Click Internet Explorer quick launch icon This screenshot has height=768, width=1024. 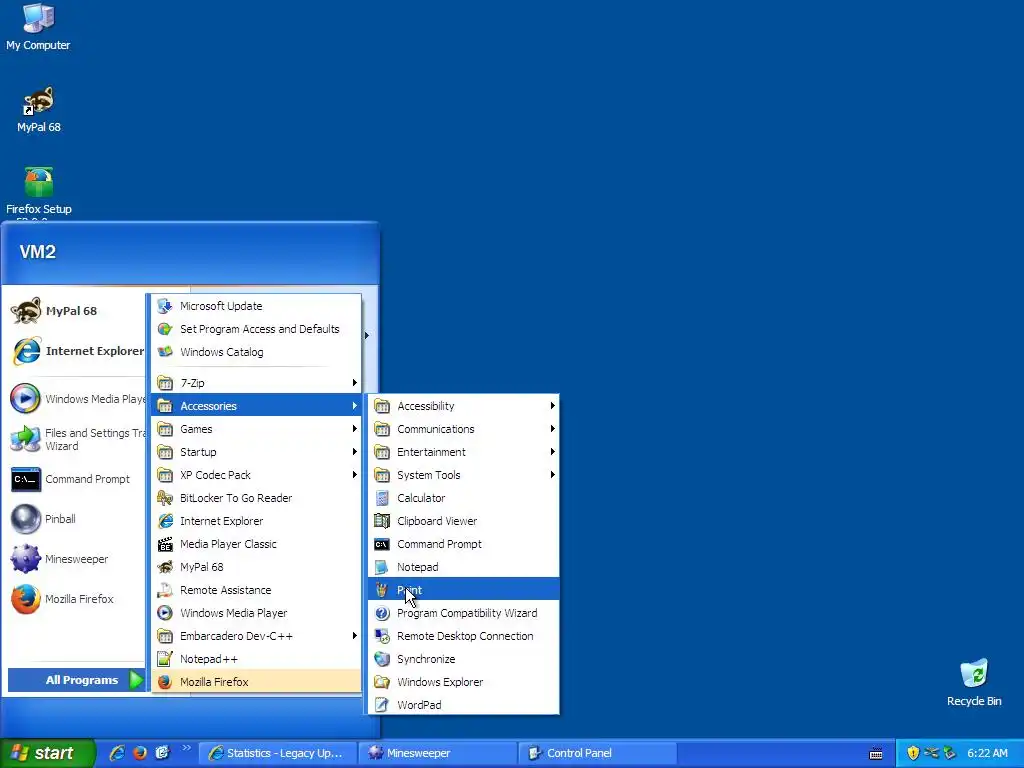(x=117, y=753)
